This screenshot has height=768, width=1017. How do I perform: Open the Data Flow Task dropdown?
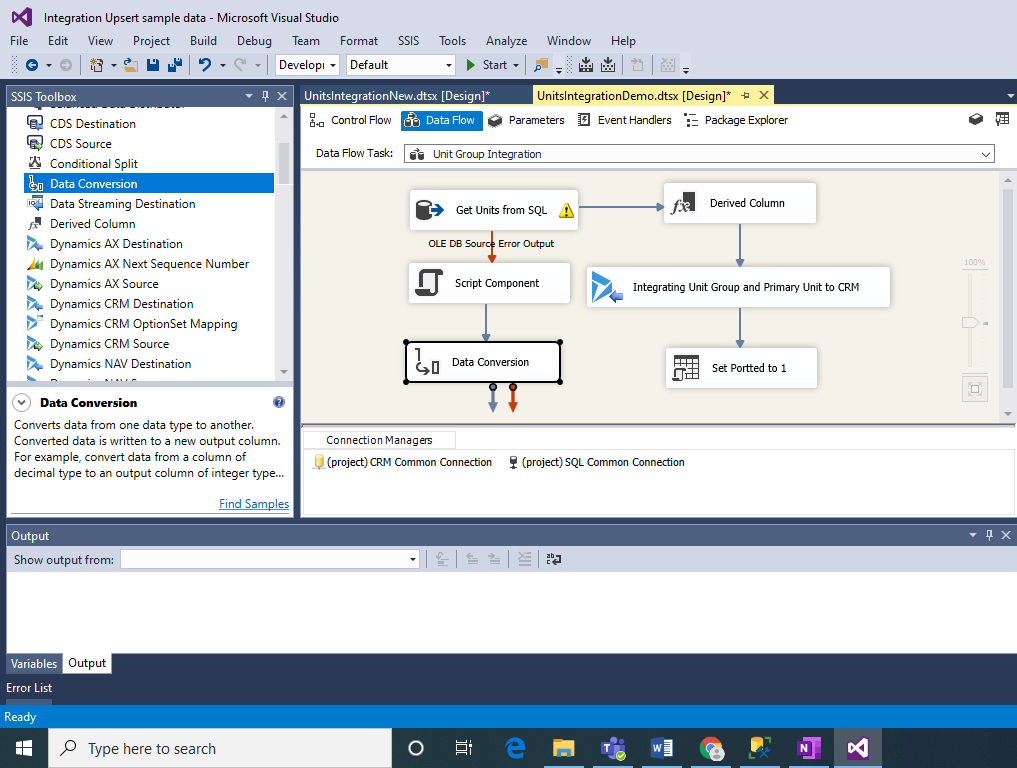(x=985, y=154)
